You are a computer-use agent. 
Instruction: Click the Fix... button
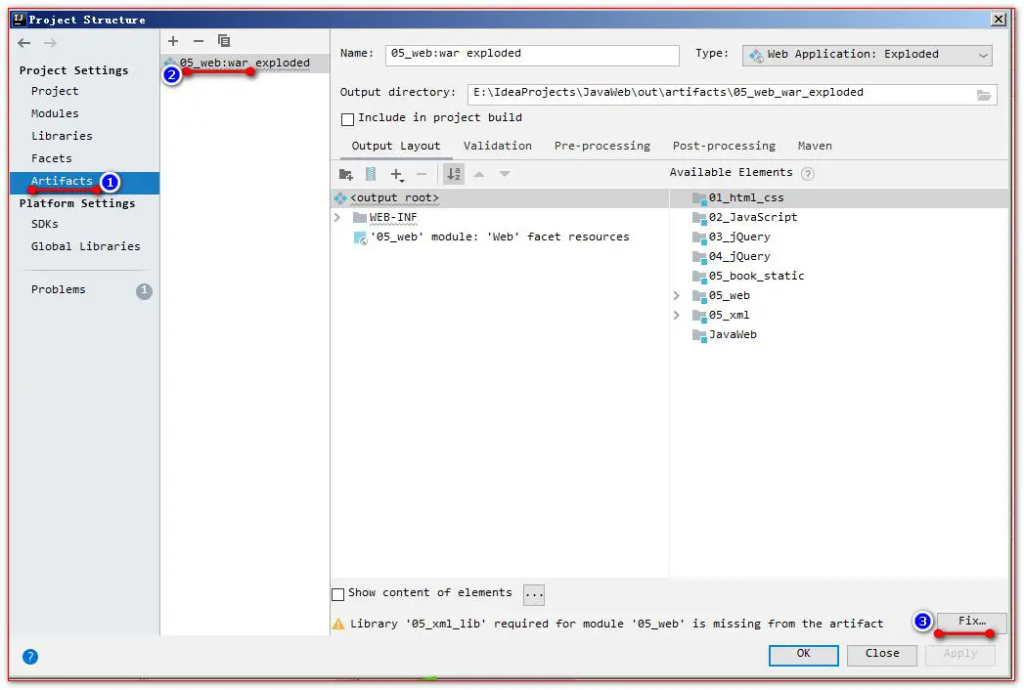point(971,622)
